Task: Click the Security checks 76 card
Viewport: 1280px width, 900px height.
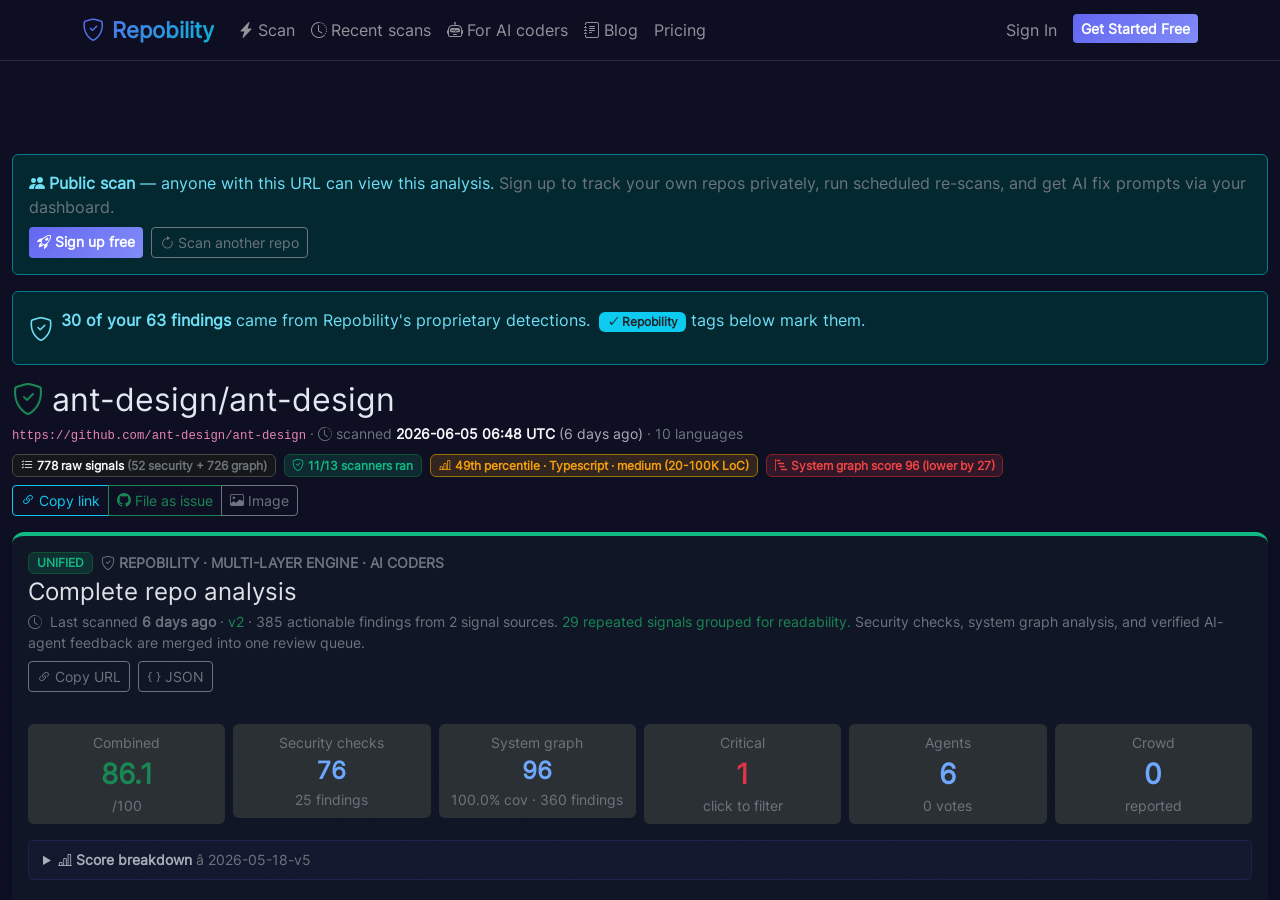Action: point(332,771)
